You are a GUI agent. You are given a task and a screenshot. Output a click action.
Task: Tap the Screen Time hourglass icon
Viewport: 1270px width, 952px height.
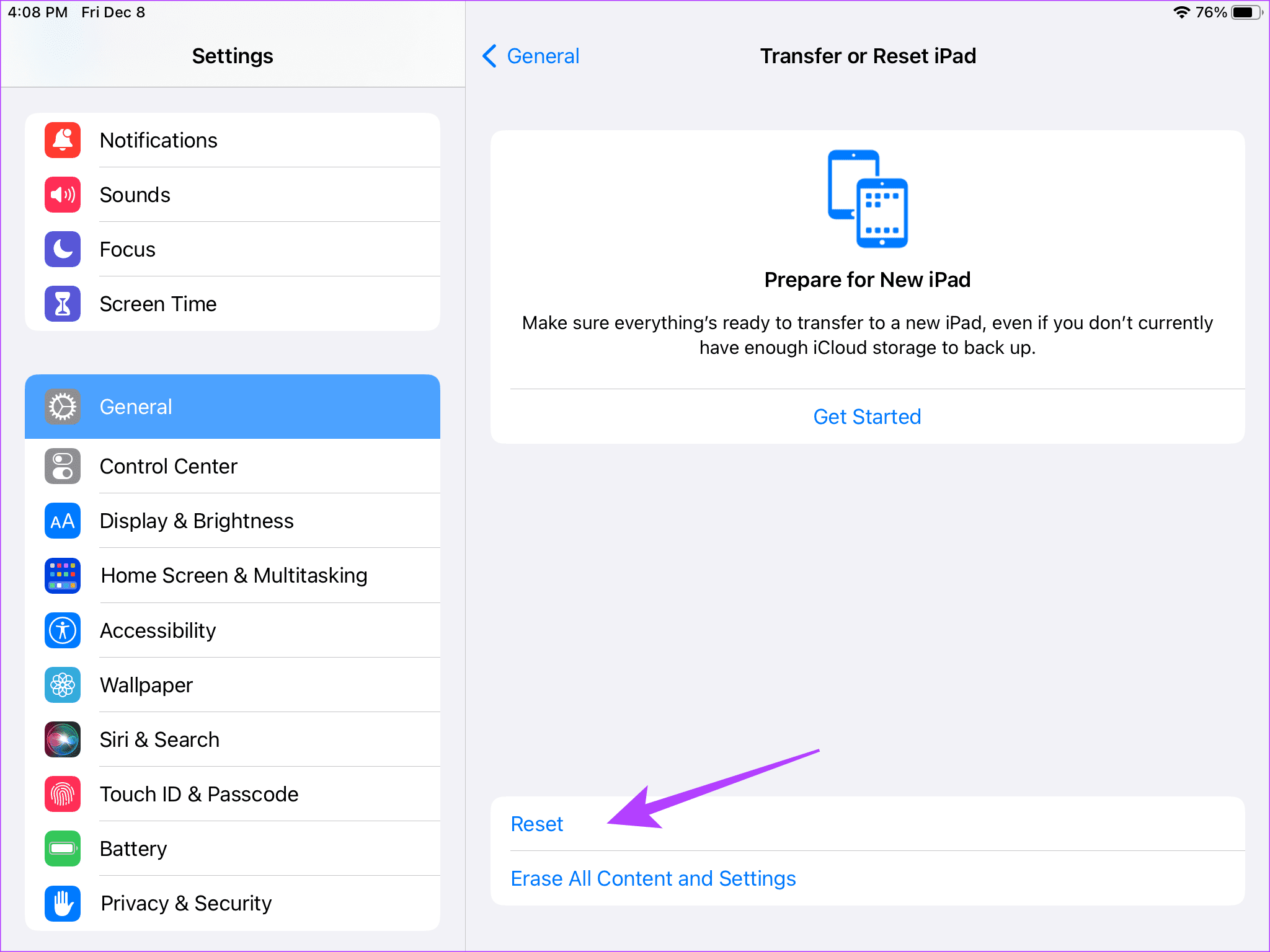tap(63, 304)
